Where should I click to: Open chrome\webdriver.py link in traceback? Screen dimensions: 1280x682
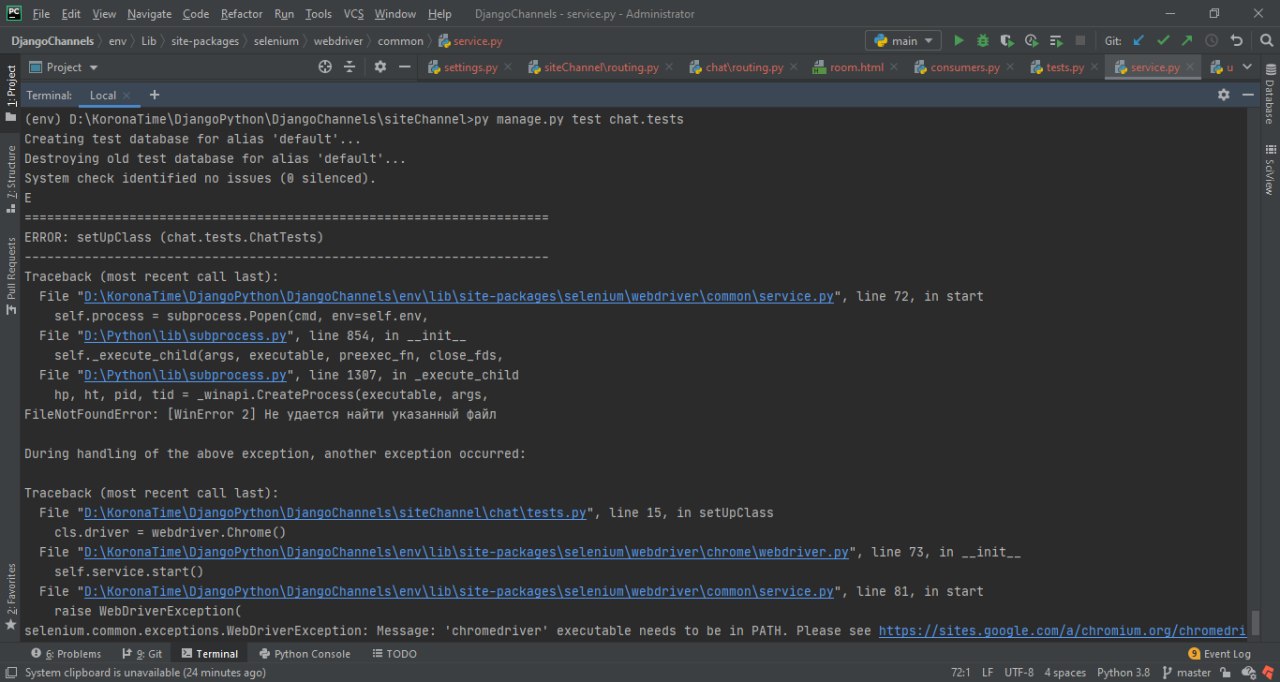pyautogui.click(x=466, y=552)
